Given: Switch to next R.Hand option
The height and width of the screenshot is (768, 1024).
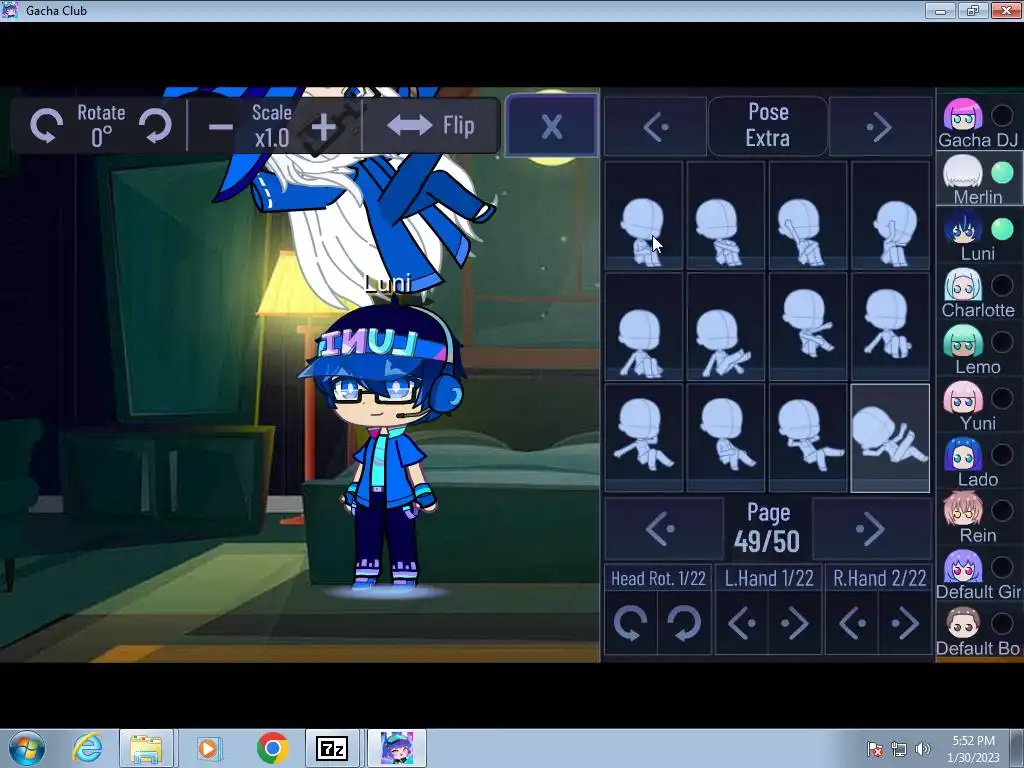Looking at the screenshot, I should tap(905, 624).
